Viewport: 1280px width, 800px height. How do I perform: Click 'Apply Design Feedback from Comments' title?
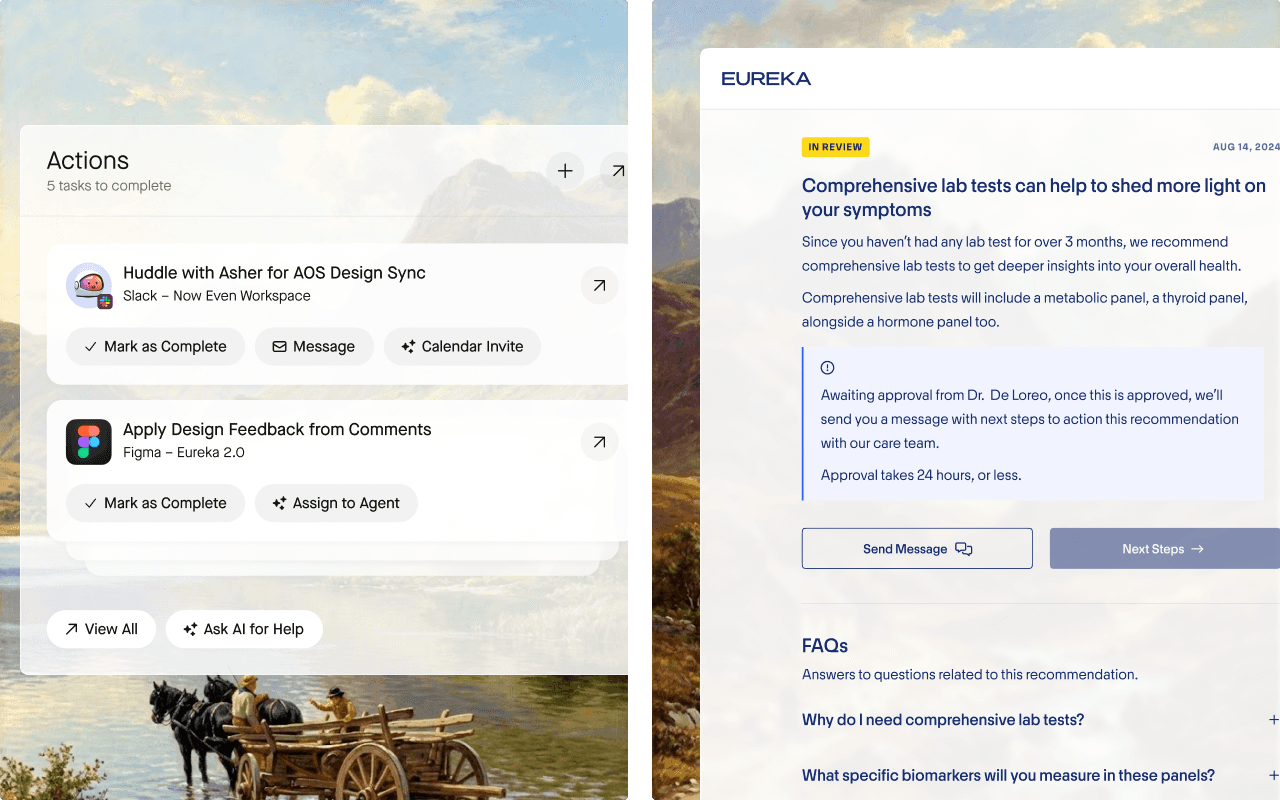pos(277,430)
